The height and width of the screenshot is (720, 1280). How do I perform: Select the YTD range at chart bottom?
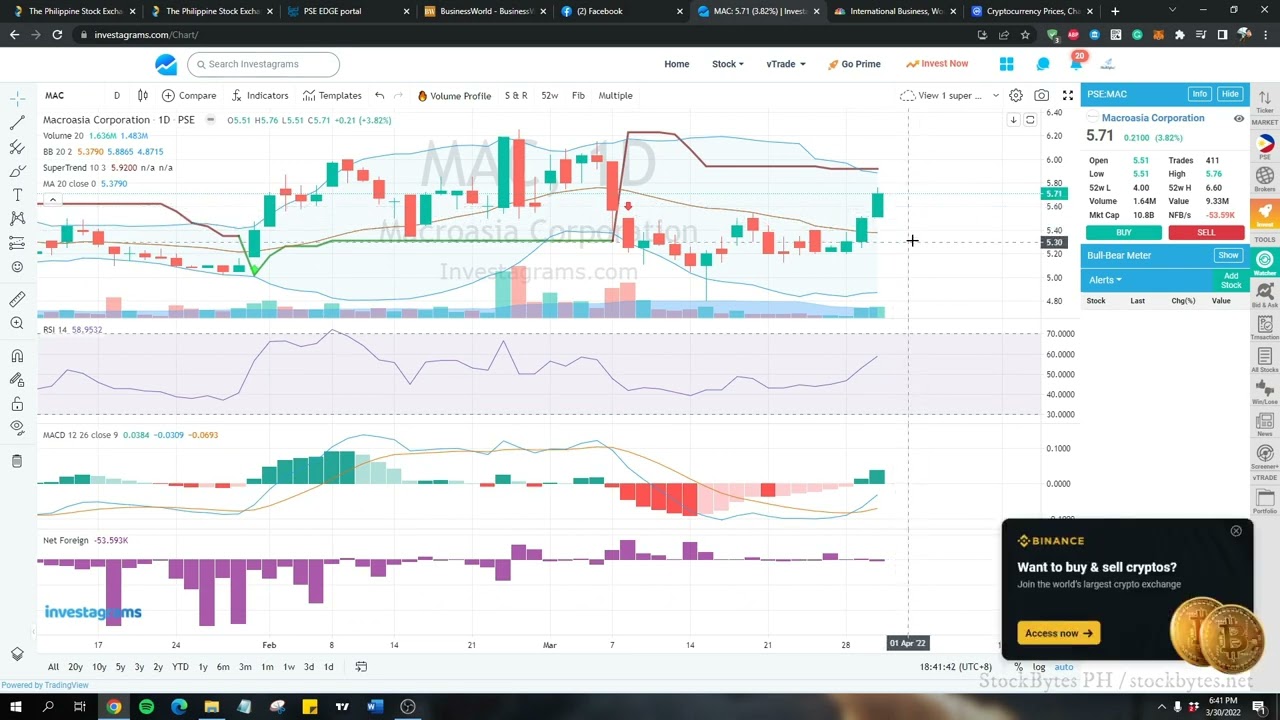click(x=180, y=667)
